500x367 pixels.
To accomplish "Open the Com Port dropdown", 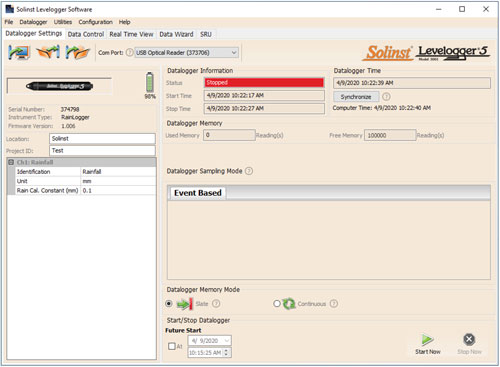I will [x=186, y=52].
